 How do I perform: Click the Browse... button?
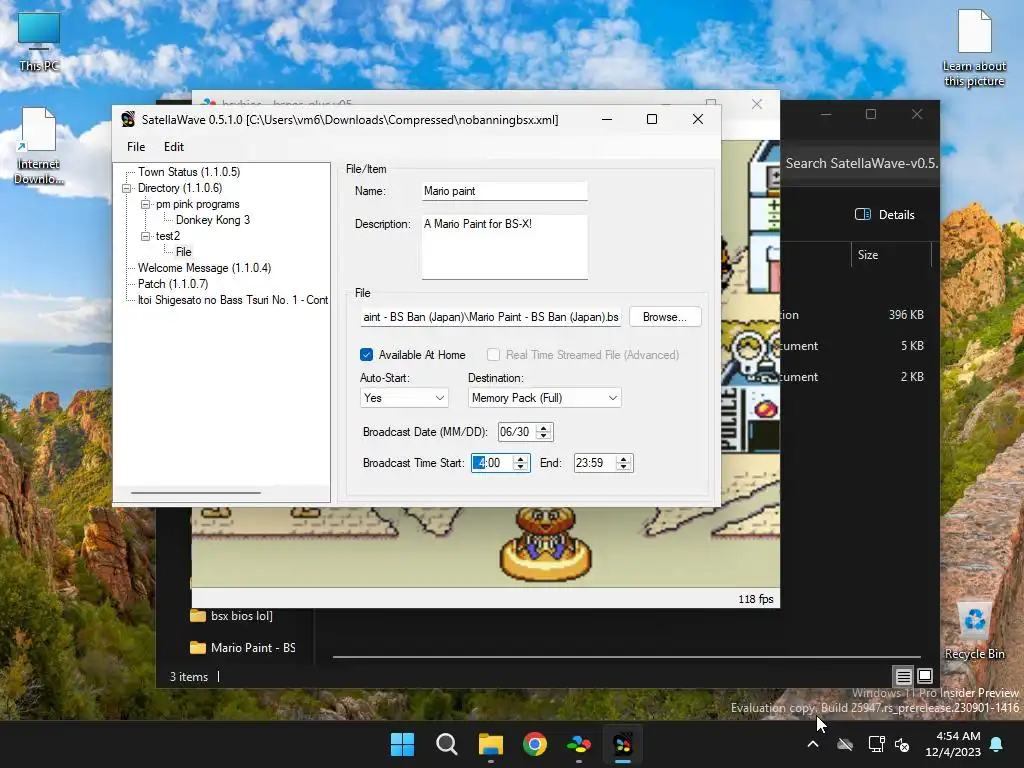pyautogui.click(x=665, y=317)
